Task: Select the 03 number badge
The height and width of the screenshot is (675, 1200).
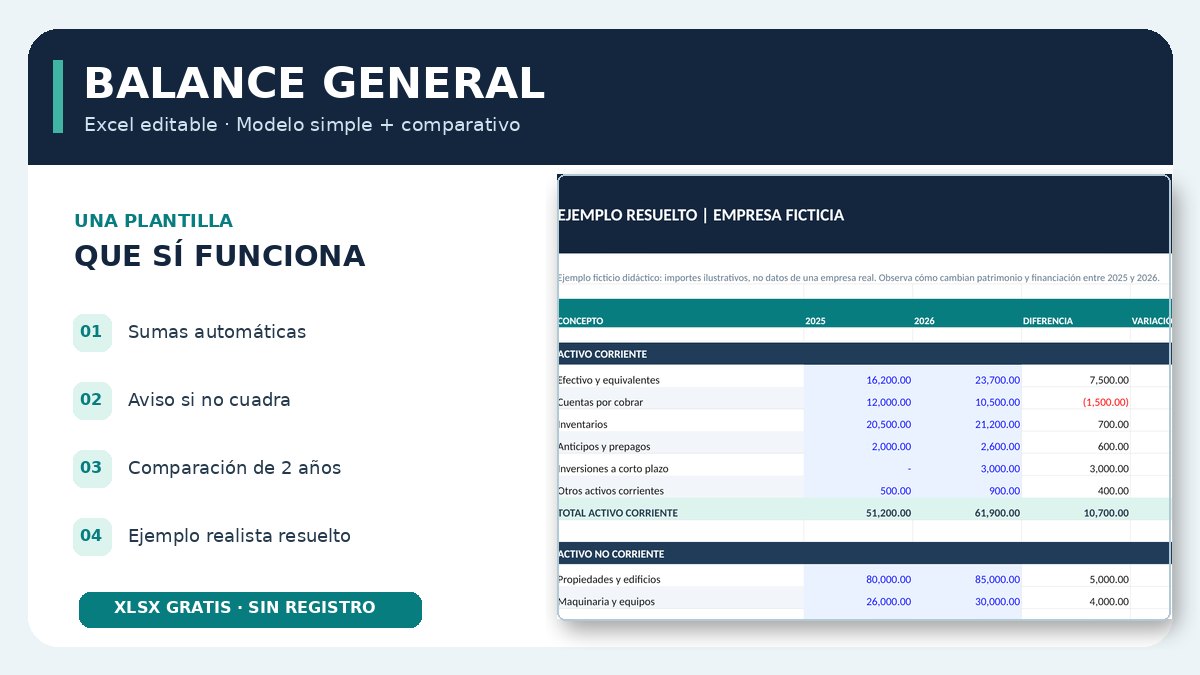Action: point(92,468)
